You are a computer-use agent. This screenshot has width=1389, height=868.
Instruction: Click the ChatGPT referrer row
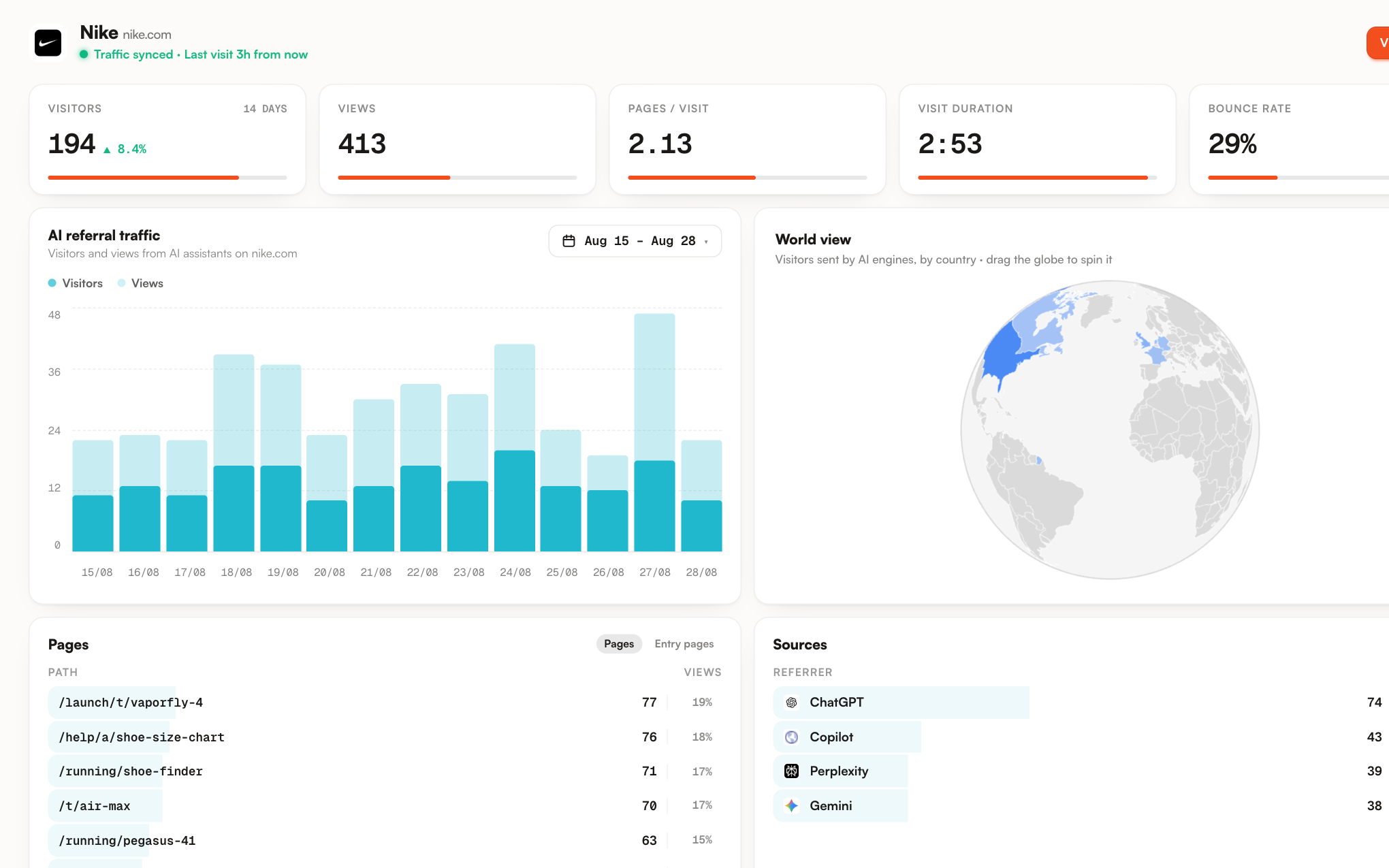[1081, 703]
